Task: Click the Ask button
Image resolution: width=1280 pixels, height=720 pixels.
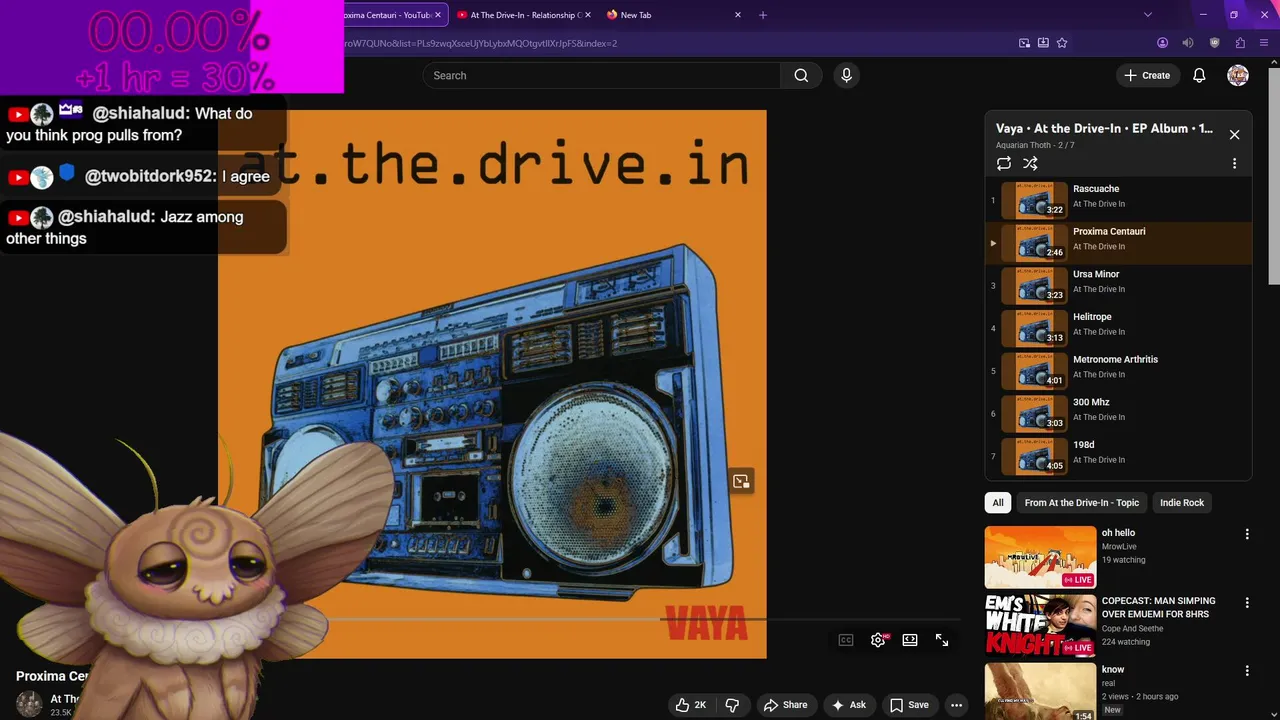Action: pos(848,705)
